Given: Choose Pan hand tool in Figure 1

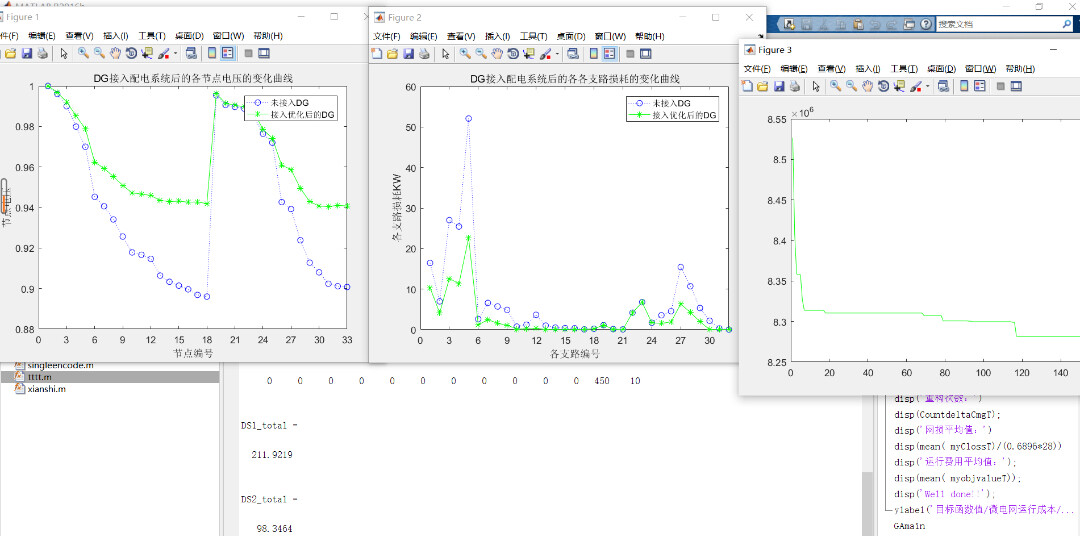Looking at the screenshot, I should click(x=115, y=53).
